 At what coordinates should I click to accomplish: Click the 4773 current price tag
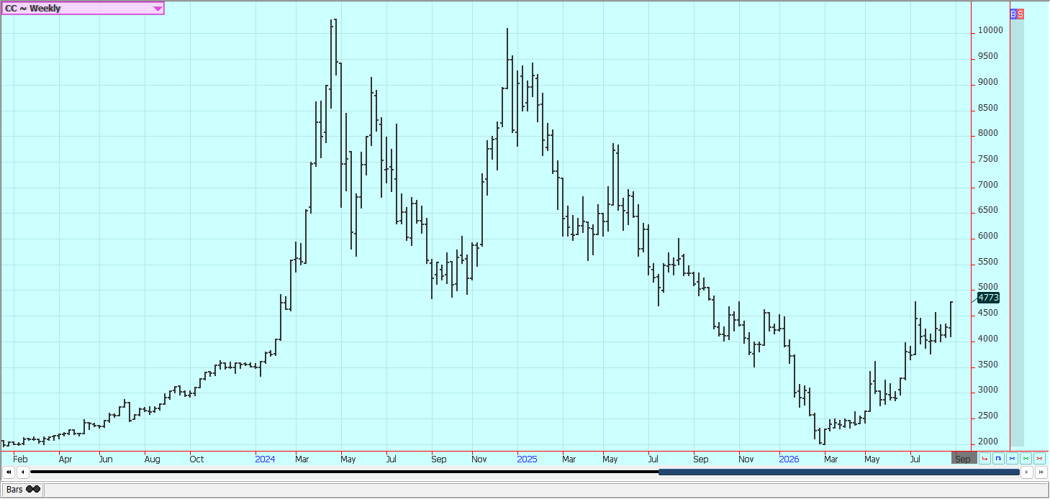988,298
